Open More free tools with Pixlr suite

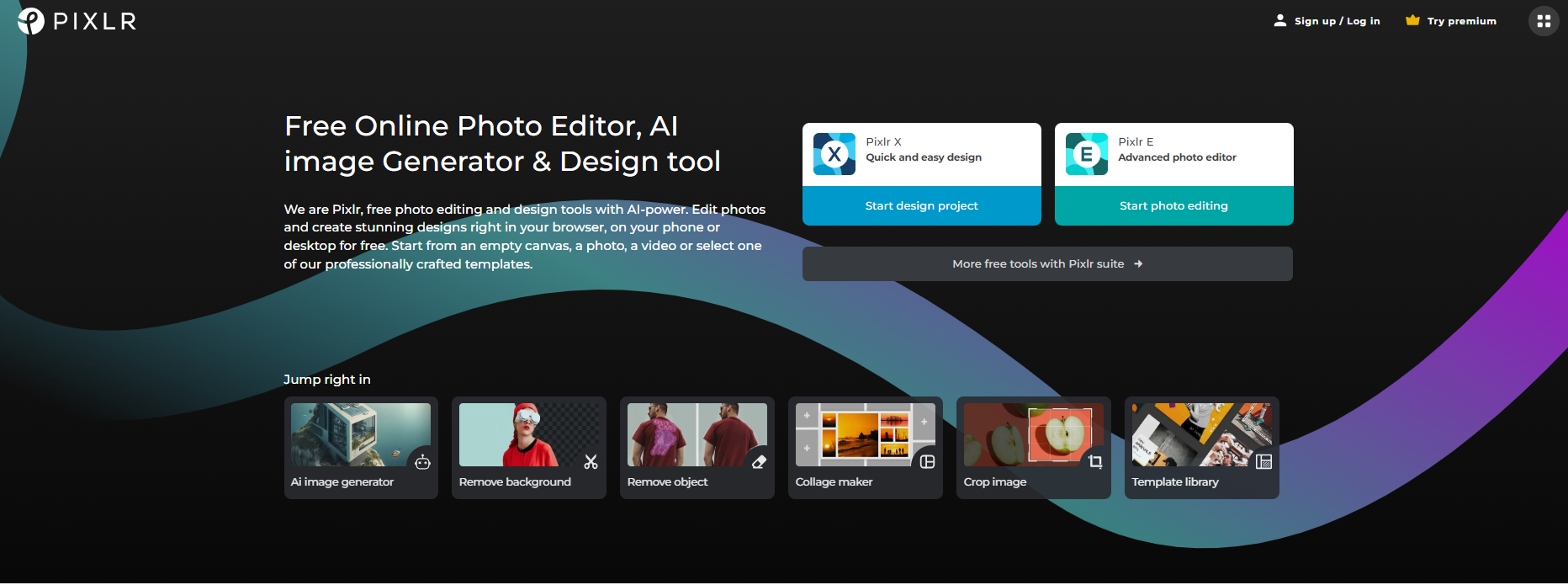point(1047,264)
